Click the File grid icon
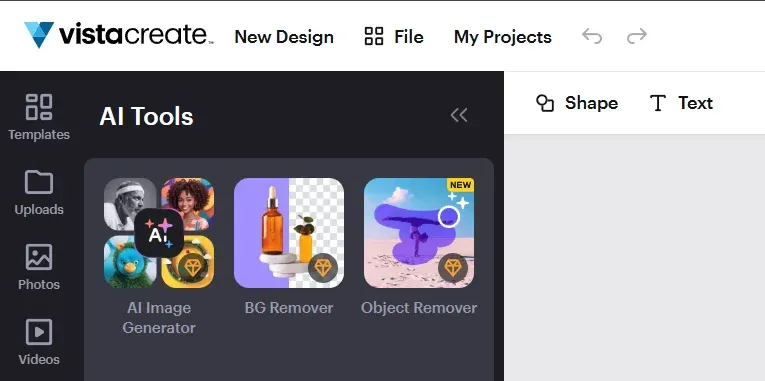765x381 pixels. click(374, 36)
